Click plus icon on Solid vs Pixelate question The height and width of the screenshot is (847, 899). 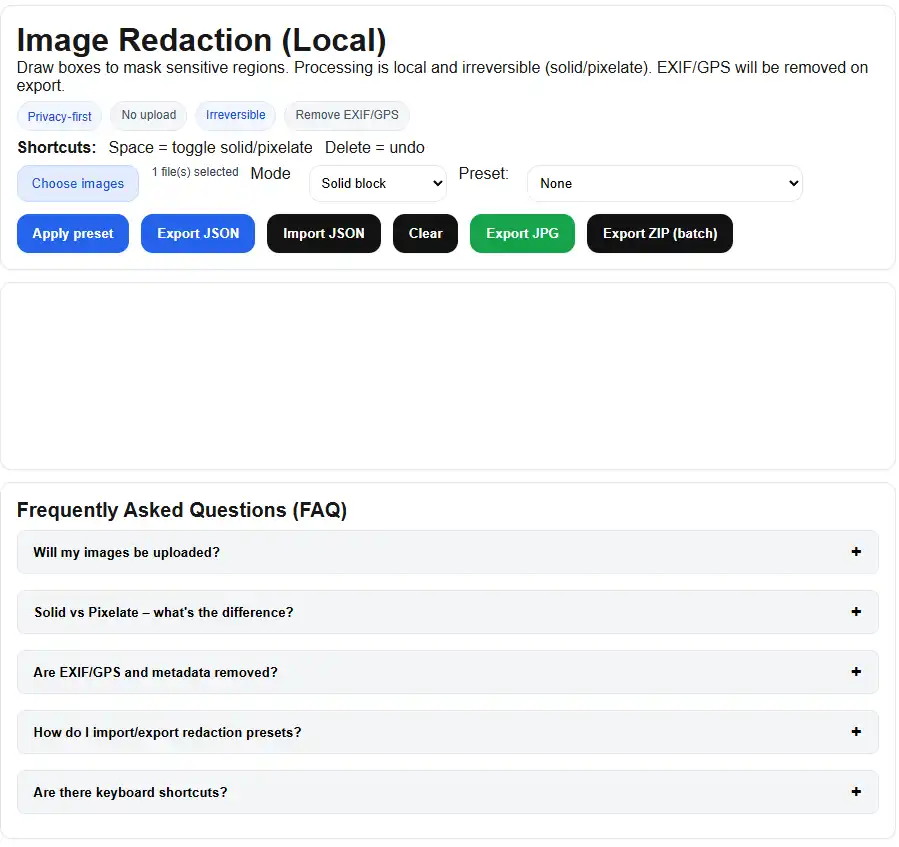coord(855,612)
